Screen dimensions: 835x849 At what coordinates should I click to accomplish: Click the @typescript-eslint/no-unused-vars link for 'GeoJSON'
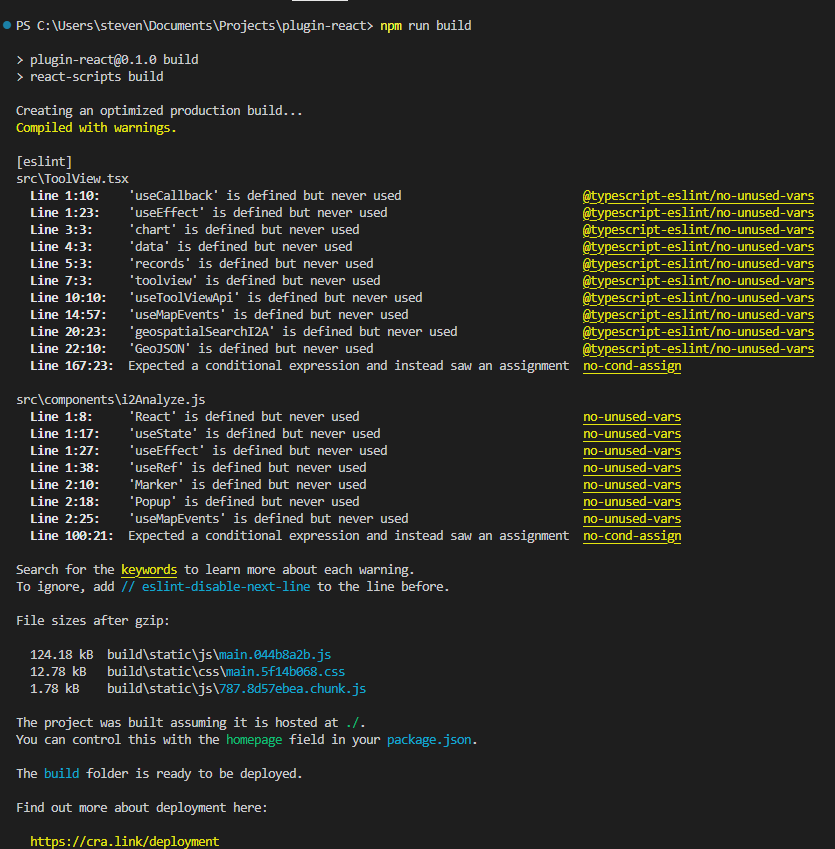pyautogui.click(x=698, y=348)
